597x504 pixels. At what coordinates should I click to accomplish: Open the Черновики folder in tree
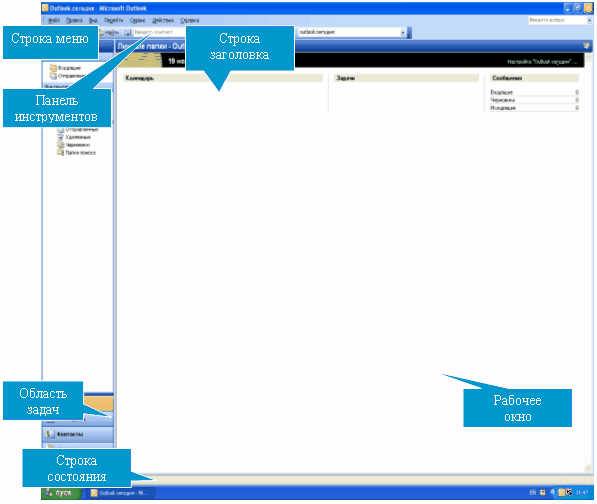(78, 145)
